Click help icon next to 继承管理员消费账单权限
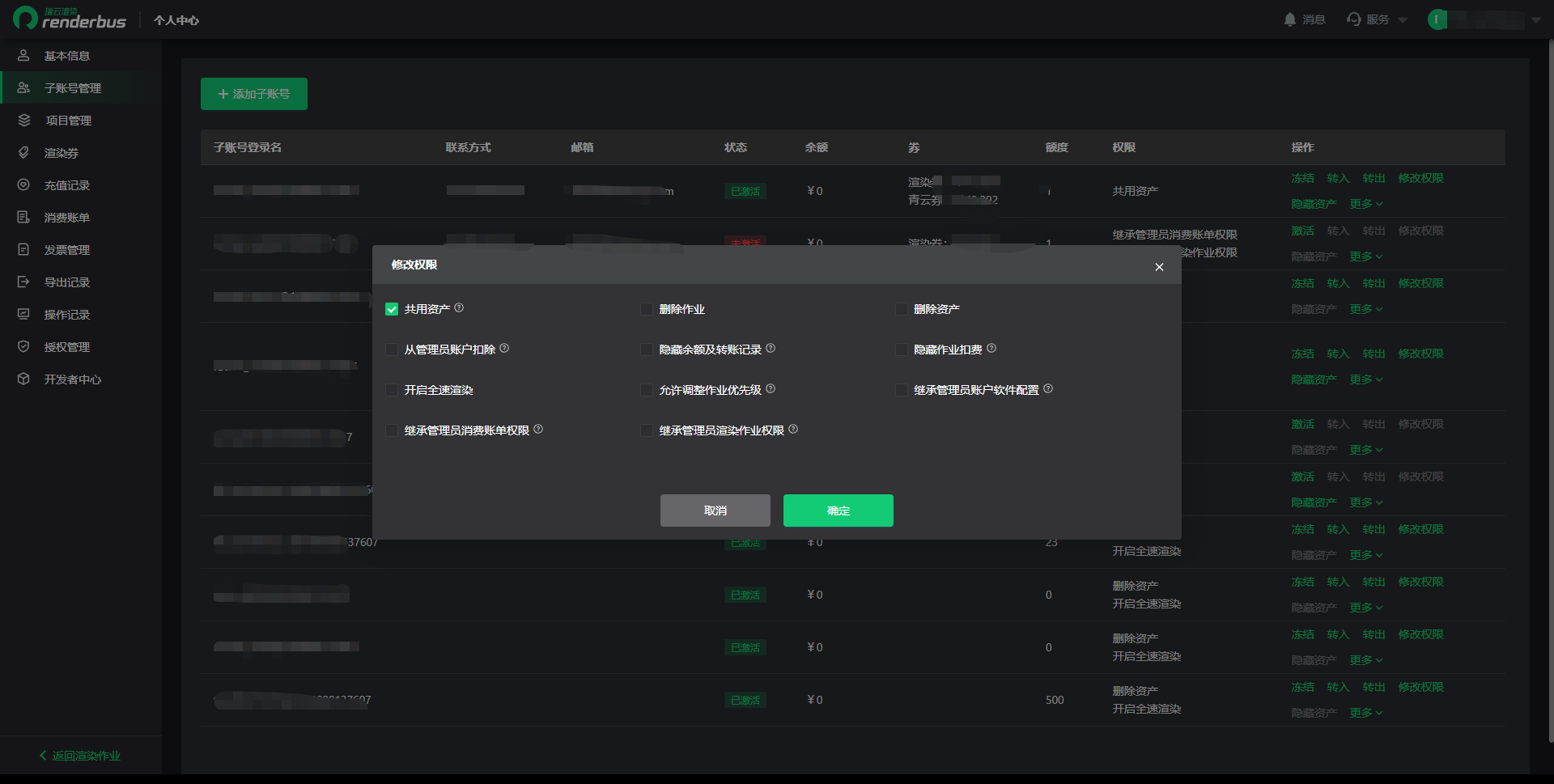 (x=538, y=429)
